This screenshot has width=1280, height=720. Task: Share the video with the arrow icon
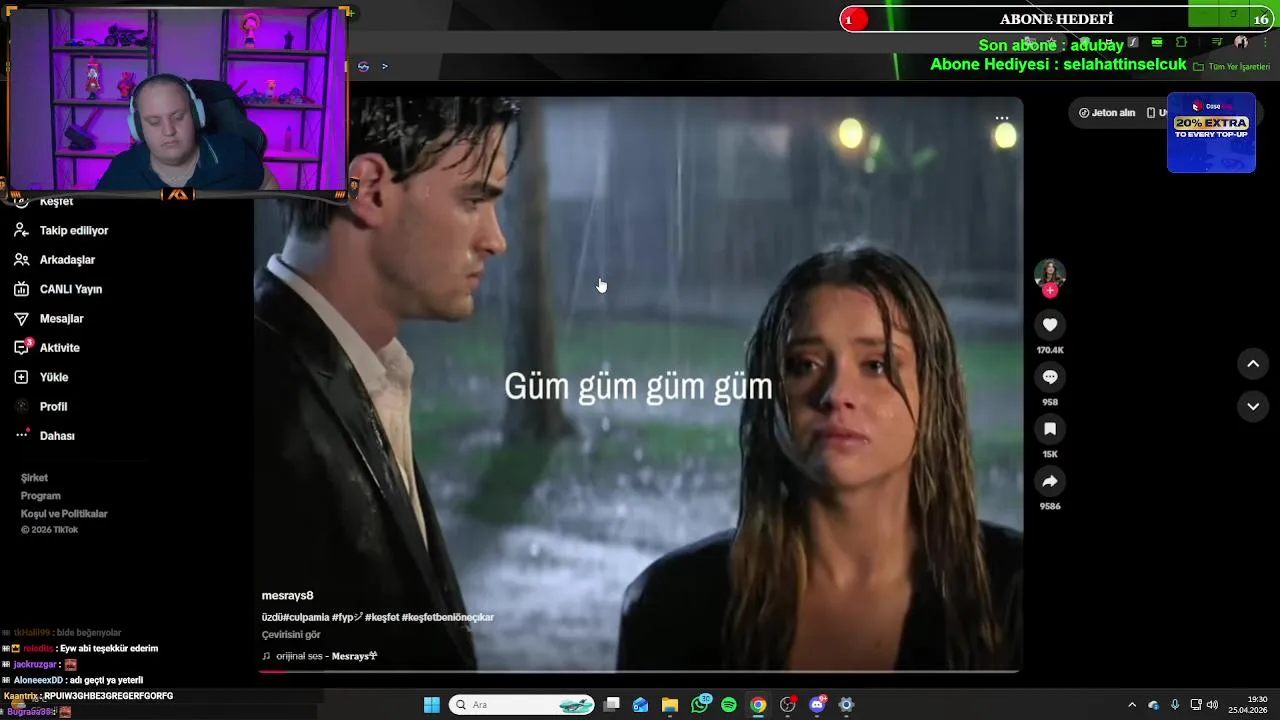[1050, 481]
